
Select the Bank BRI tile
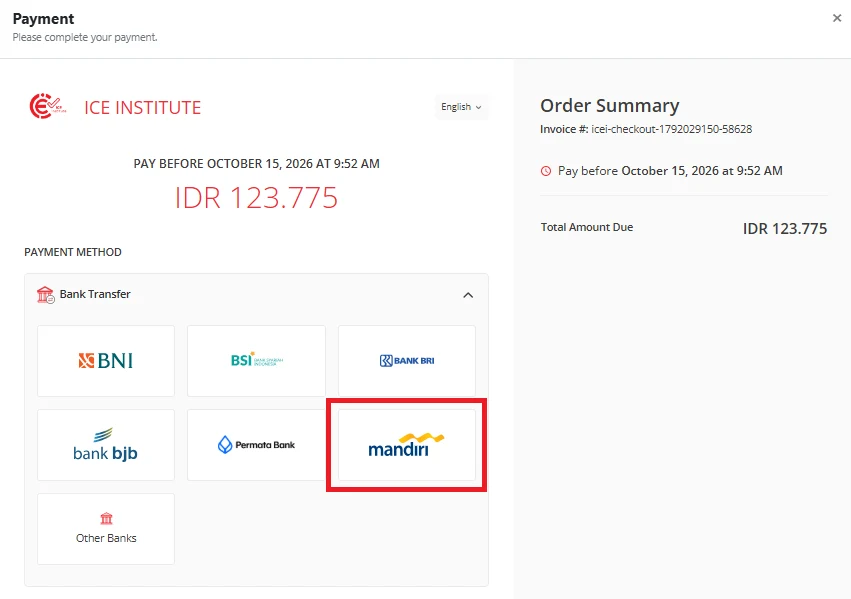tap(407, 361)
